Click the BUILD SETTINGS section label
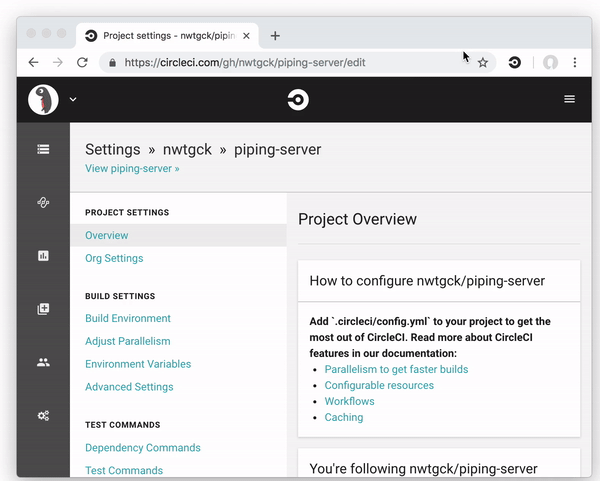Screen dimensions: 600x481 coord(120,296)
